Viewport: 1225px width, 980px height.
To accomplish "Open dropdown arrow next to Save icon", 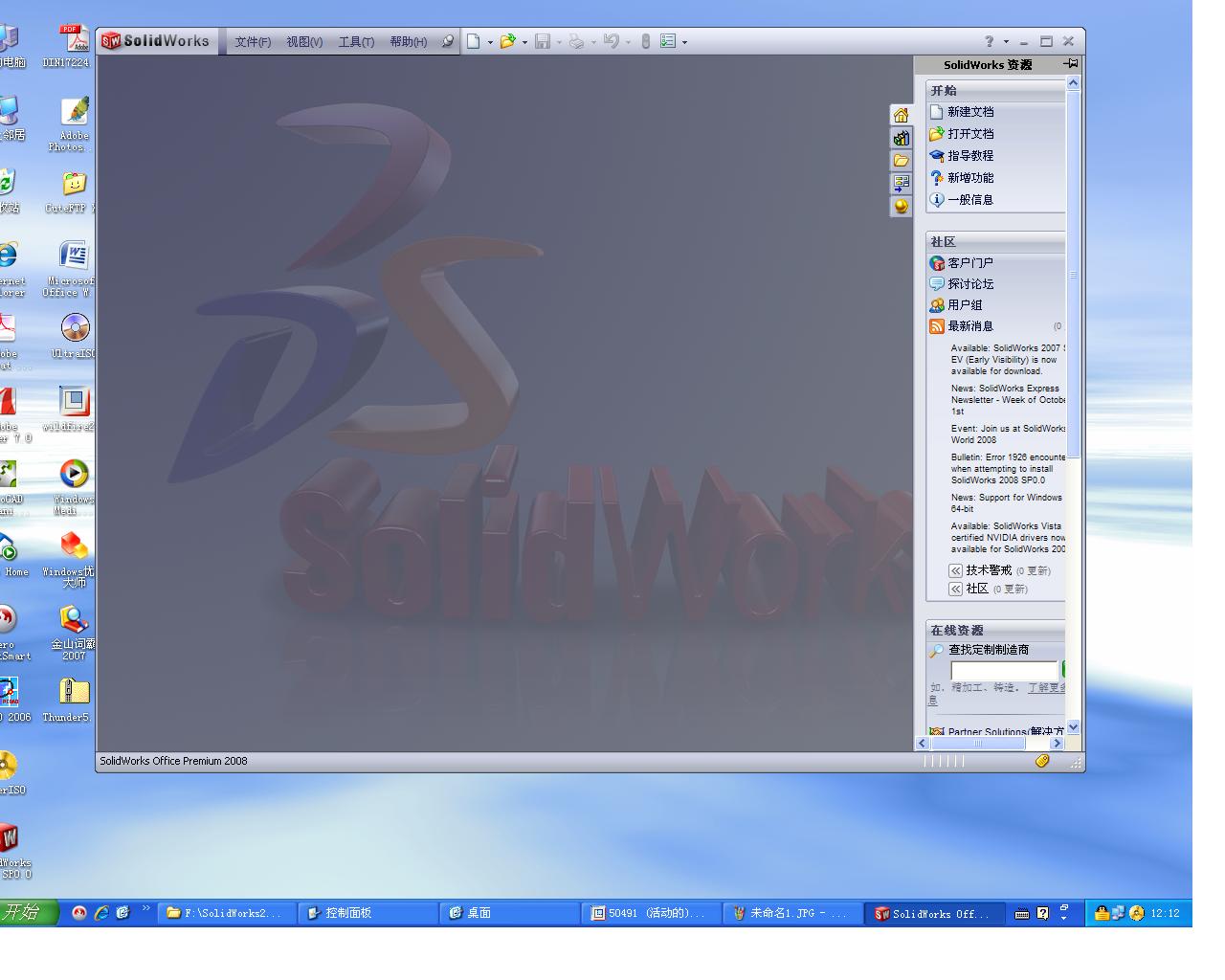I will coord(559,42).
